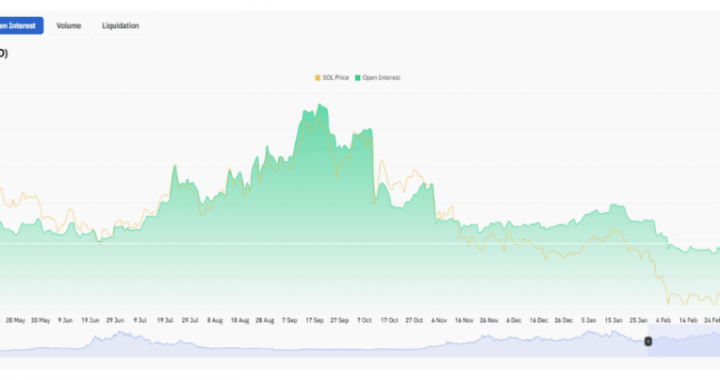Toggle the SOL Price legend series
The height and width of the screenshot is (380, 720).
(x=332, y=78)
